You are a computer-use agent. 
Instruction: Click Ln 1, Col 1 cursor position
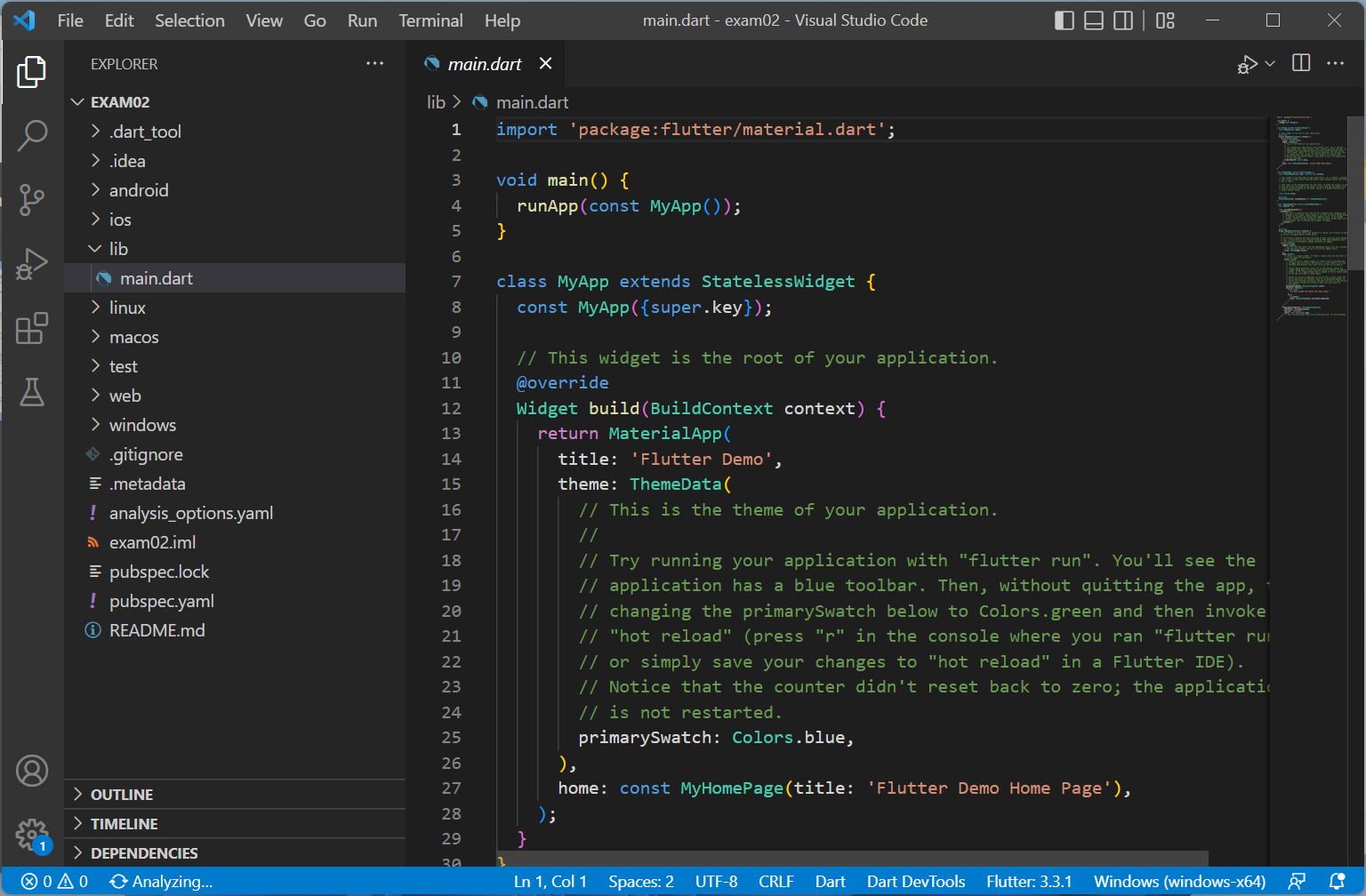550,882
